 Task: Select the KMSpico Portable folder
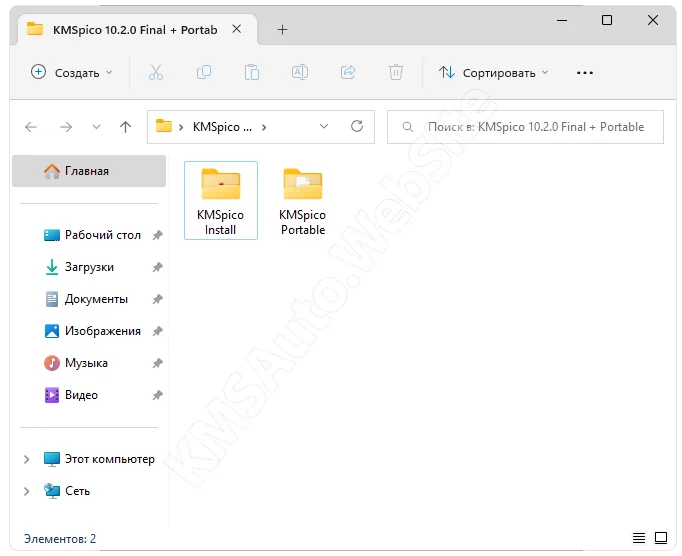(302, 201)
